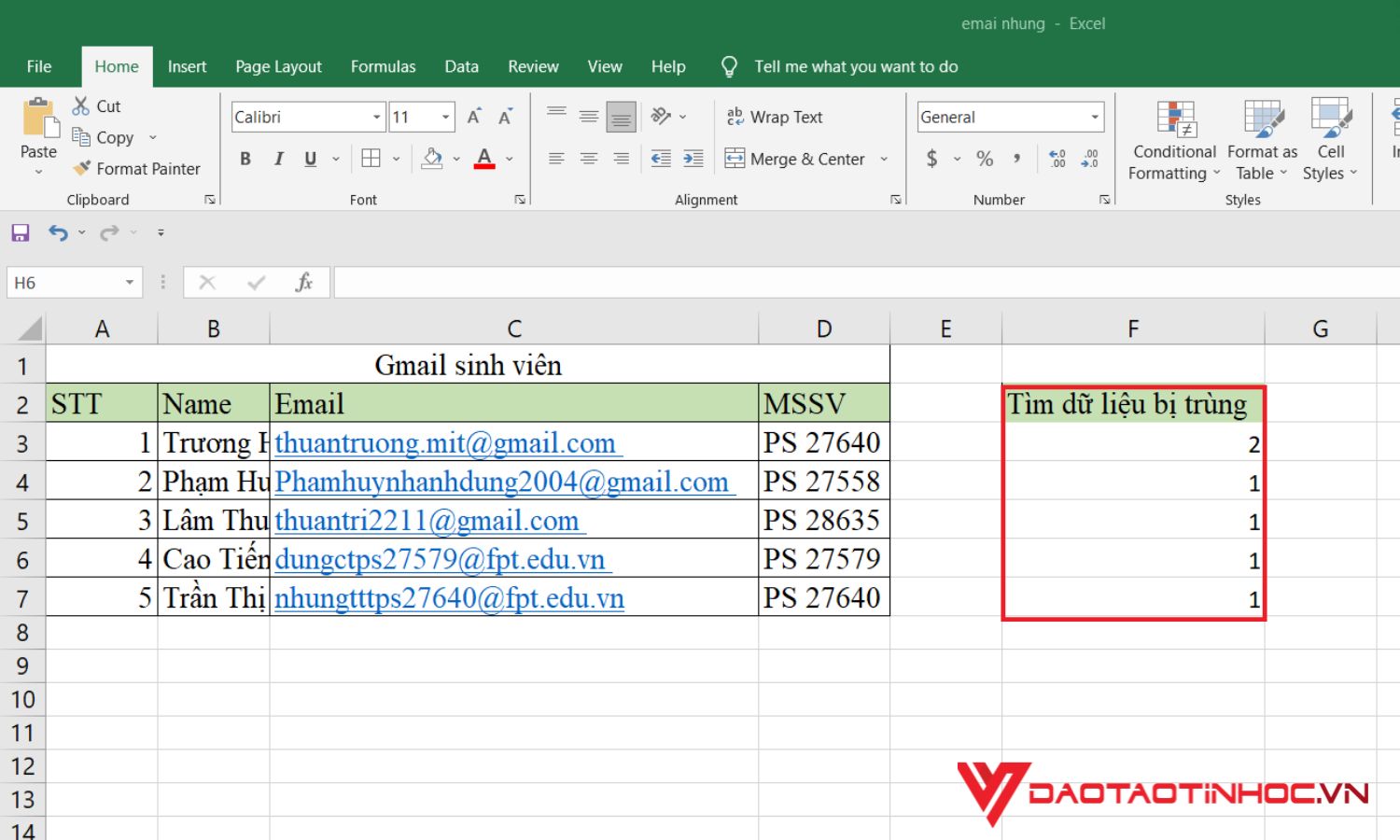
Task: Toggle Bold formatting
Action: point(245,159)
